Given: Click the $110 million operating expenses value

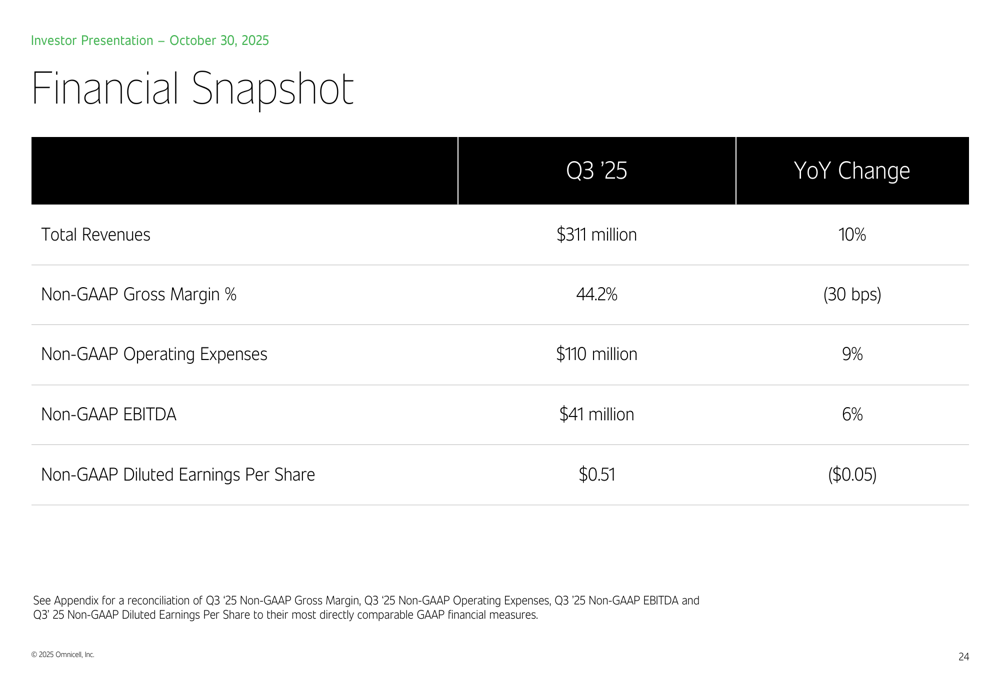Looking at the screenshot, I should (x=597, y=354).
